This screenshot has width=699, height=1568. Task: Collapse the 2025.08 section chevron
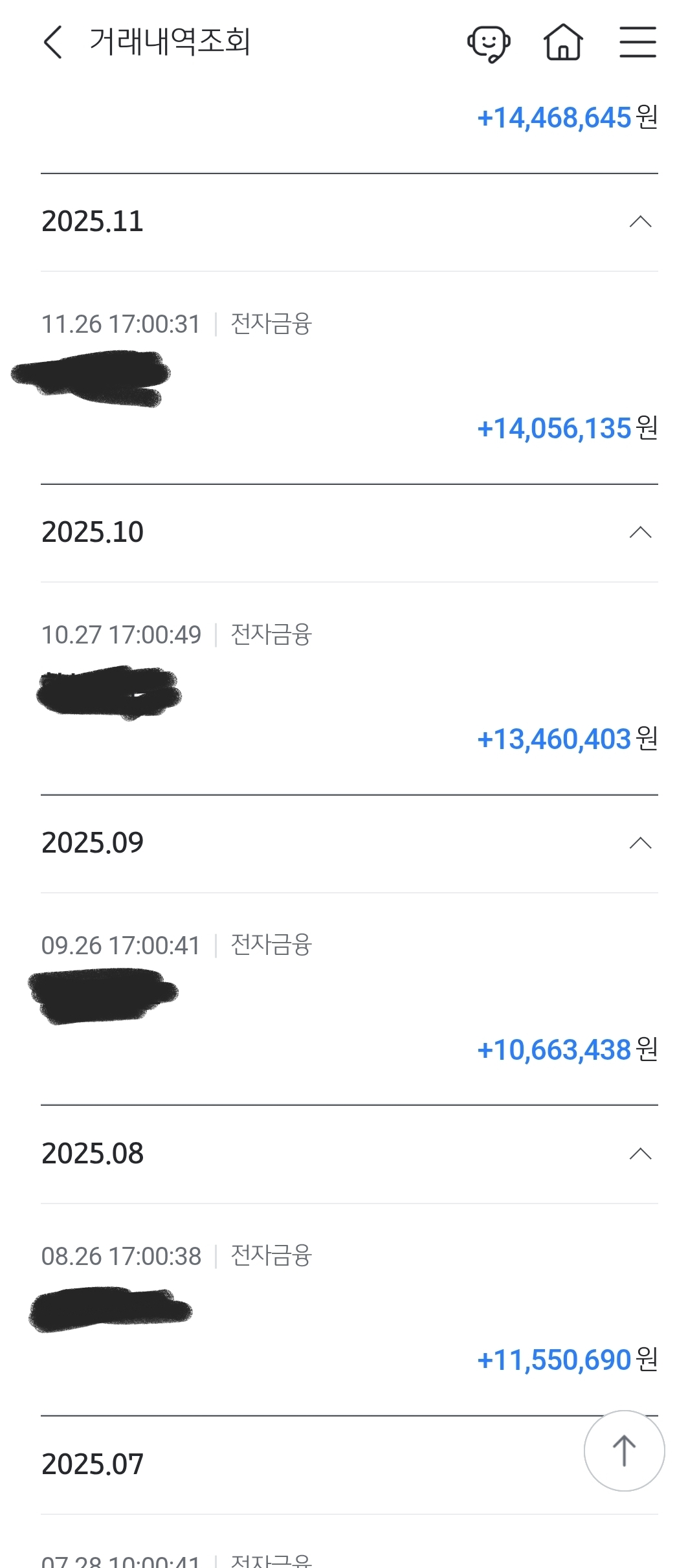[x=640, y=1154]
